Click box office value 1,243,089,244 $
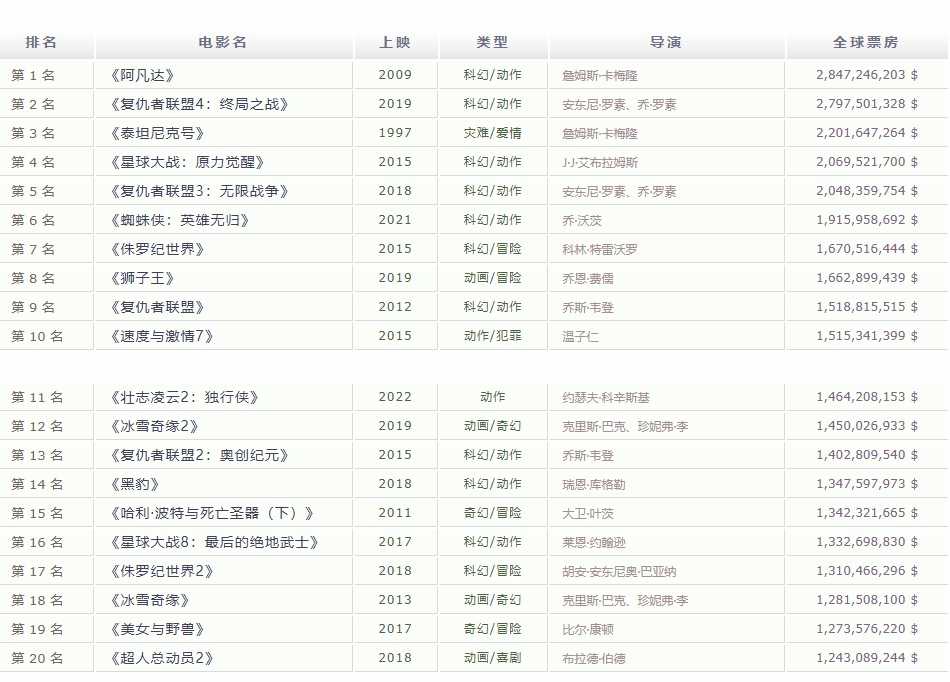Screen dimensions: 950x682 [867, 658]
